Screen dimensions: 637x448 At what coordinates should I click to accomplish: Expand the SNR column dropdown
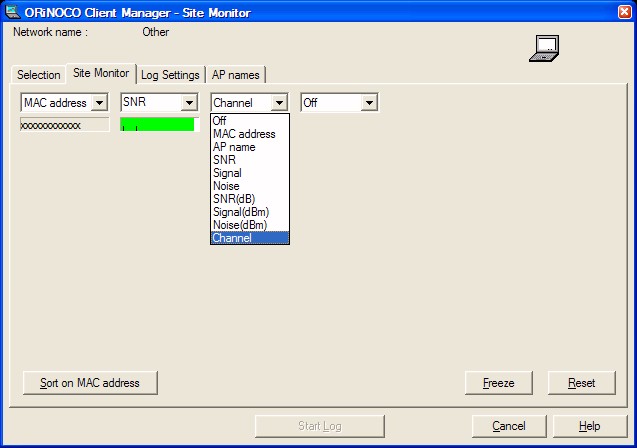pyautogui.click(x=188, y=103)
